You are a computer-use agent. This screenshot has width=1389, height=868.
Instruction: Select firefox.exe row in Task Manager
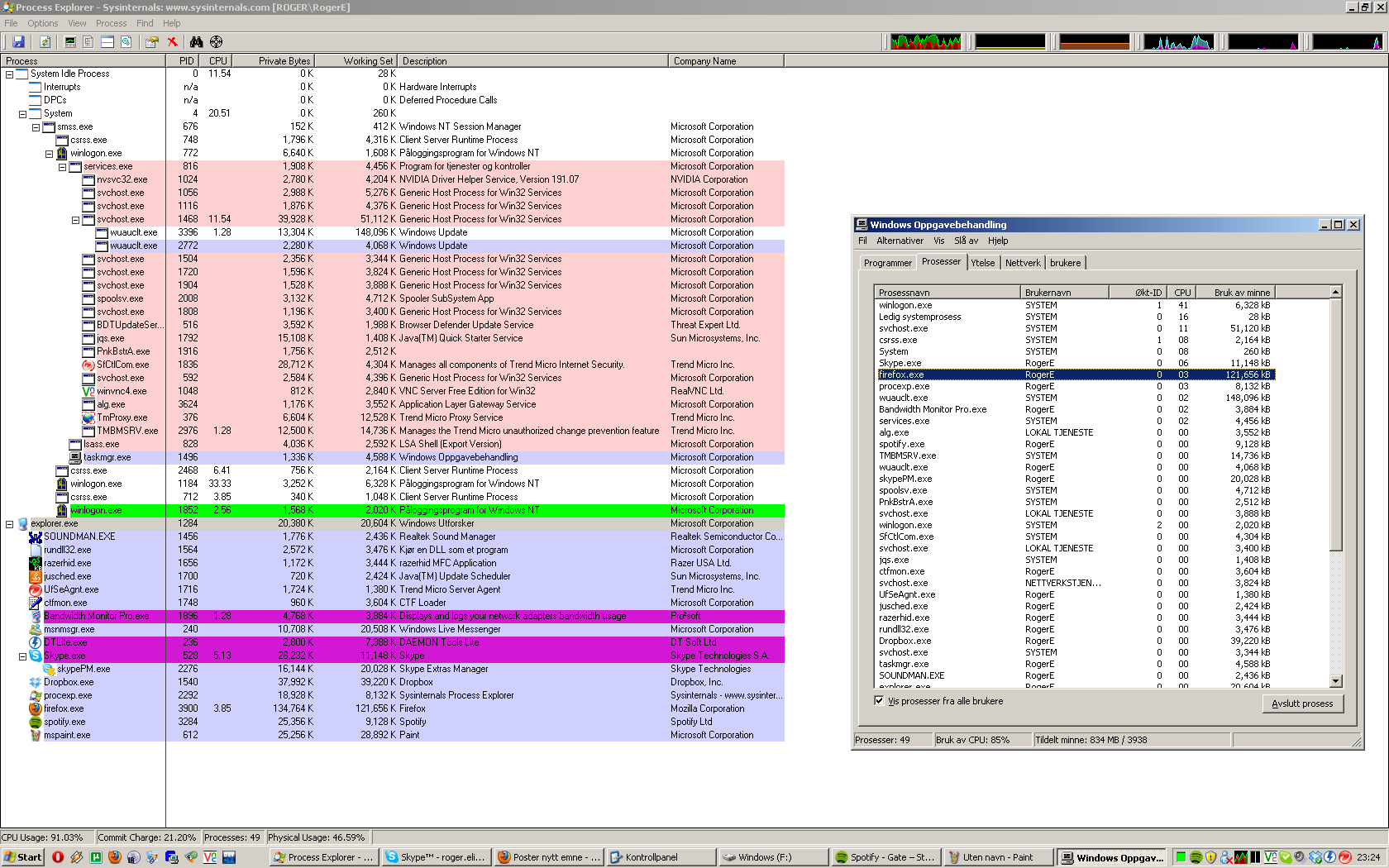point(1076,374)
